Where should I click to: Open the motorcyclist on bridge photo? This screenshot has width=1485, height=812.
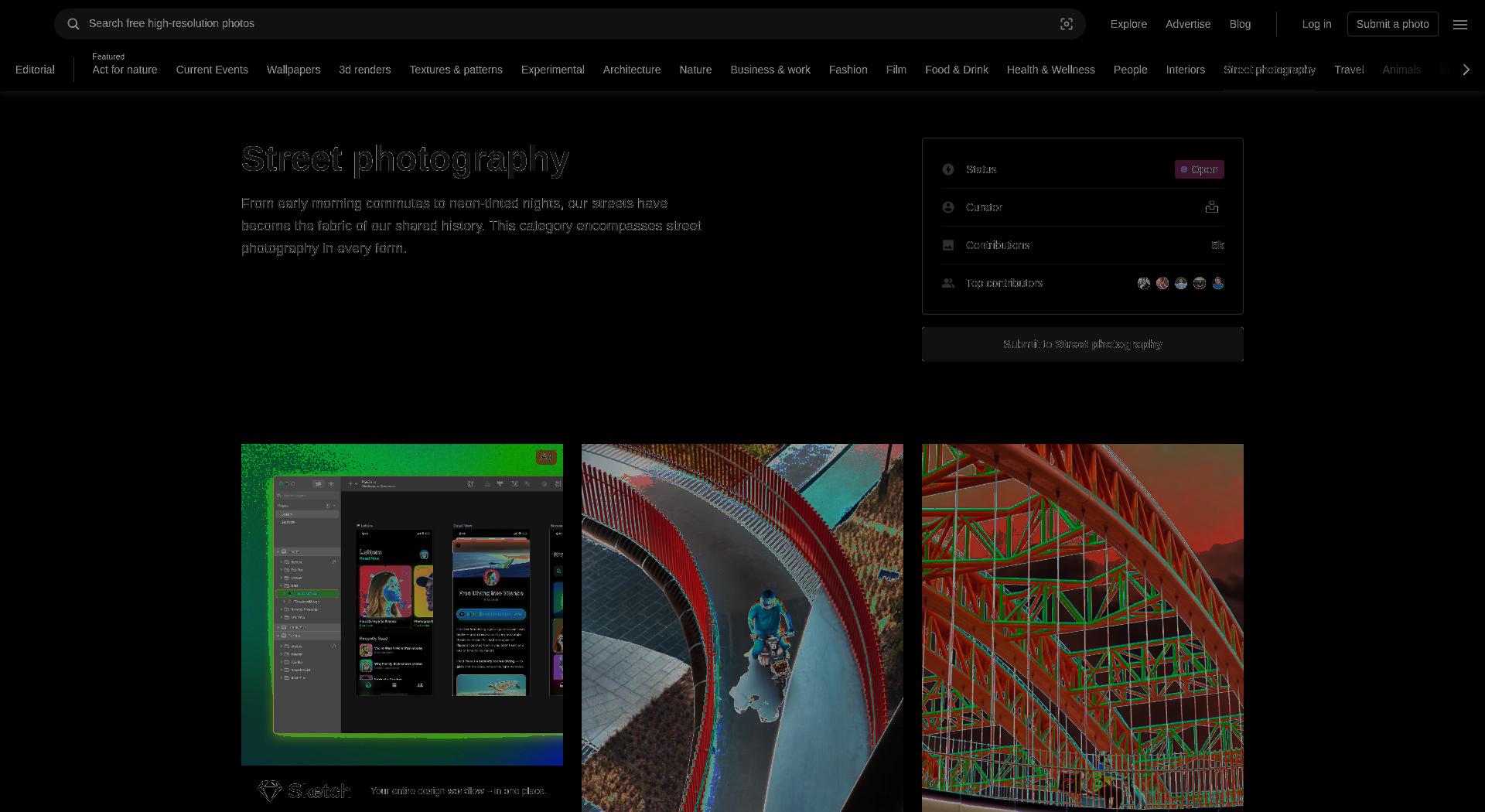coord(742,628)
